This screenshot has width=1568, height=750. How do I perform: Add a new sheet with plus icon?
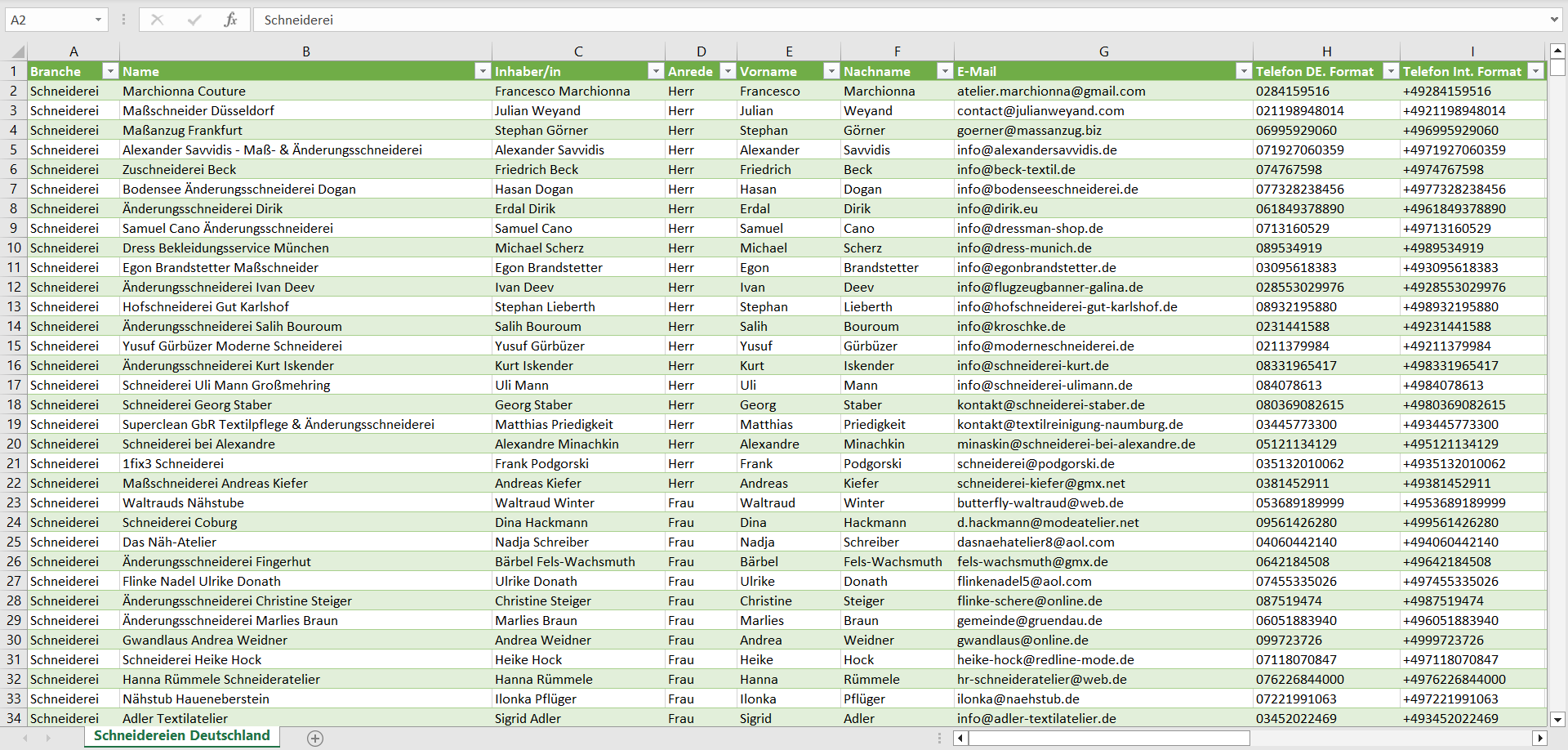click(x=315, y=739)
